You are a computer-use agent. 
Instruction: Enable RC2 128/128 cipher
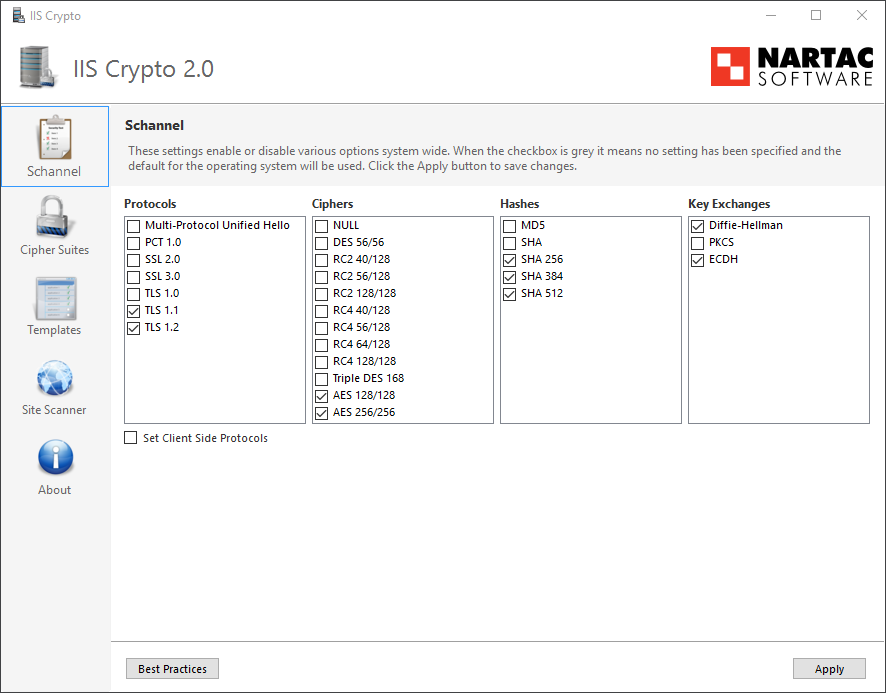322,294
